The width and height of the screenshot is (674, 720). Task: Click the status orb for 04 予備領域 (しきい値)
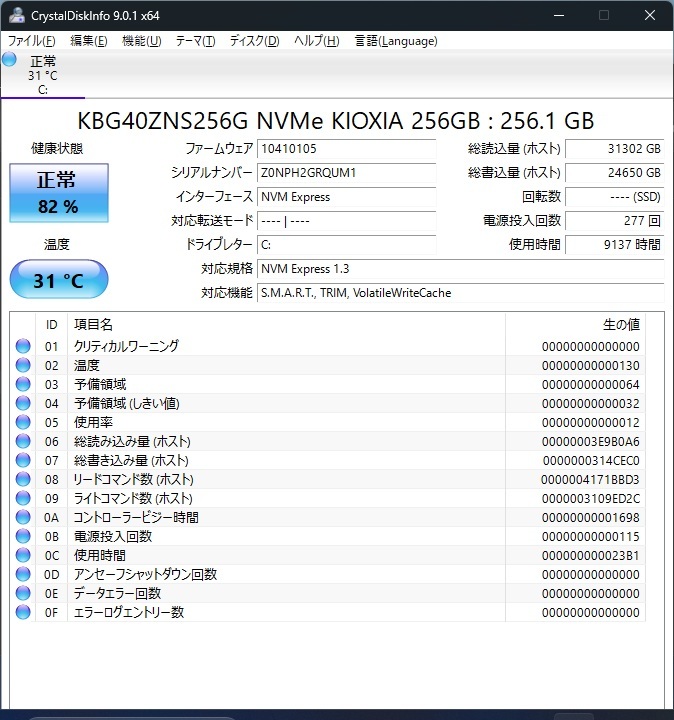pos(23,403)
